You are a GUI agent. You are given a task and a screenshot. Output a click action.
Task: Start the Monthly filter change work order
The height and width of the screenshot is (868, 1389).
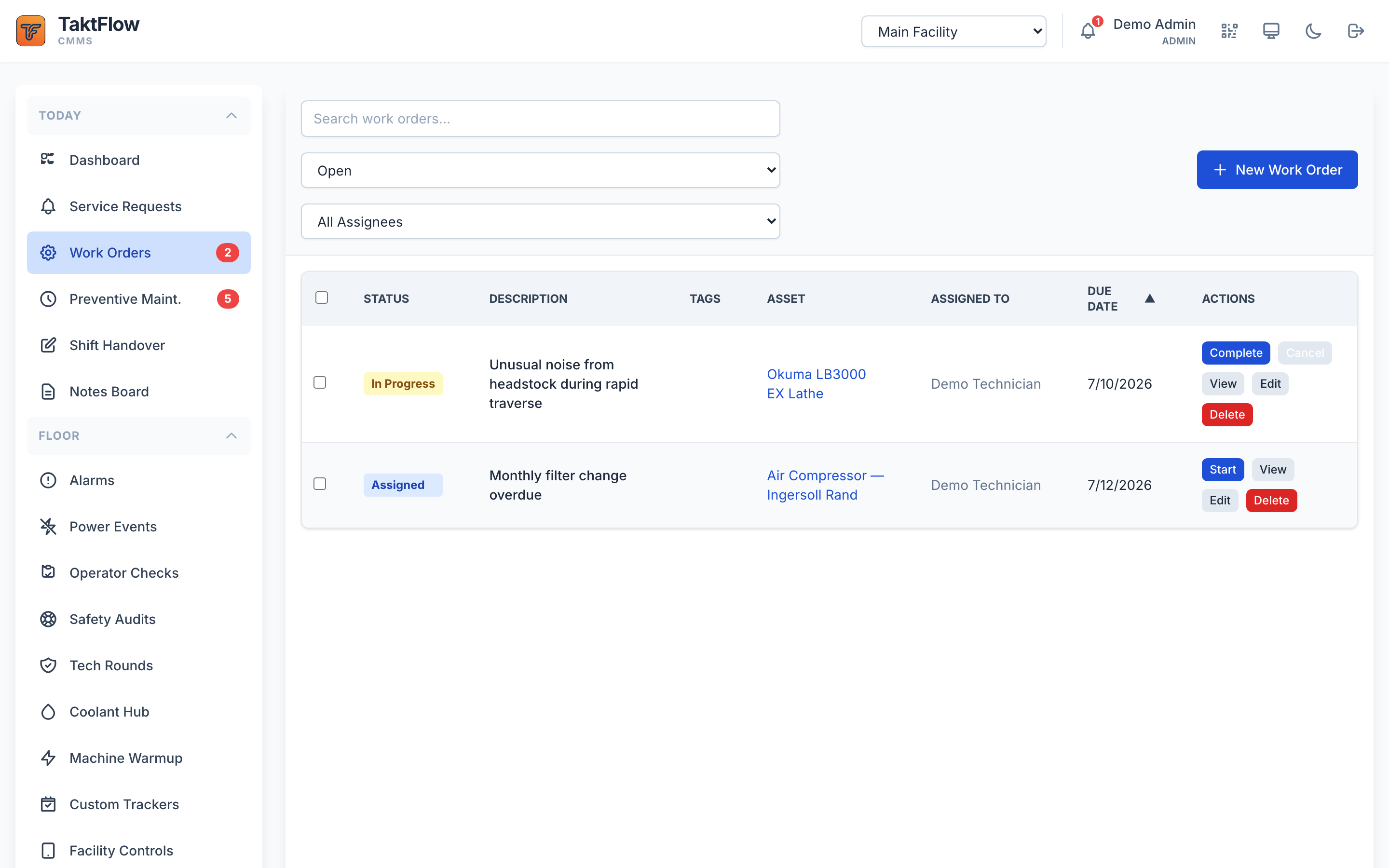[x=1223, y=470]
